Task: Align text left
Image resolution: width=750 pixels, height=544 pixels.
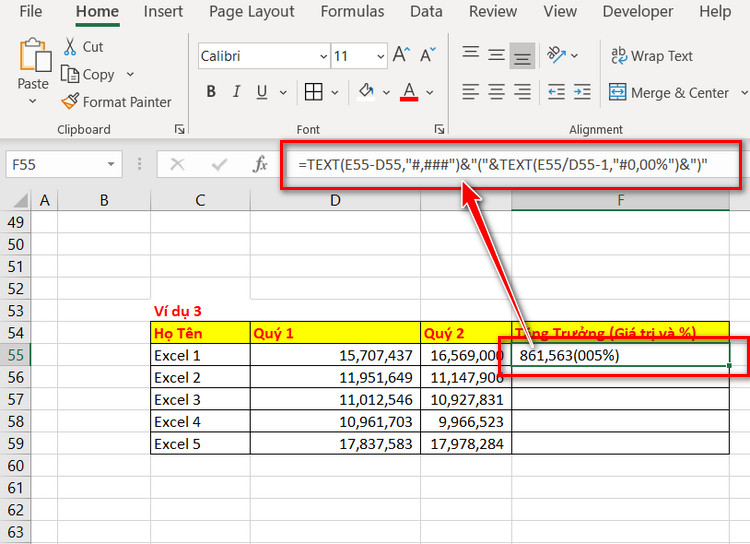Action: click(471, 91)
